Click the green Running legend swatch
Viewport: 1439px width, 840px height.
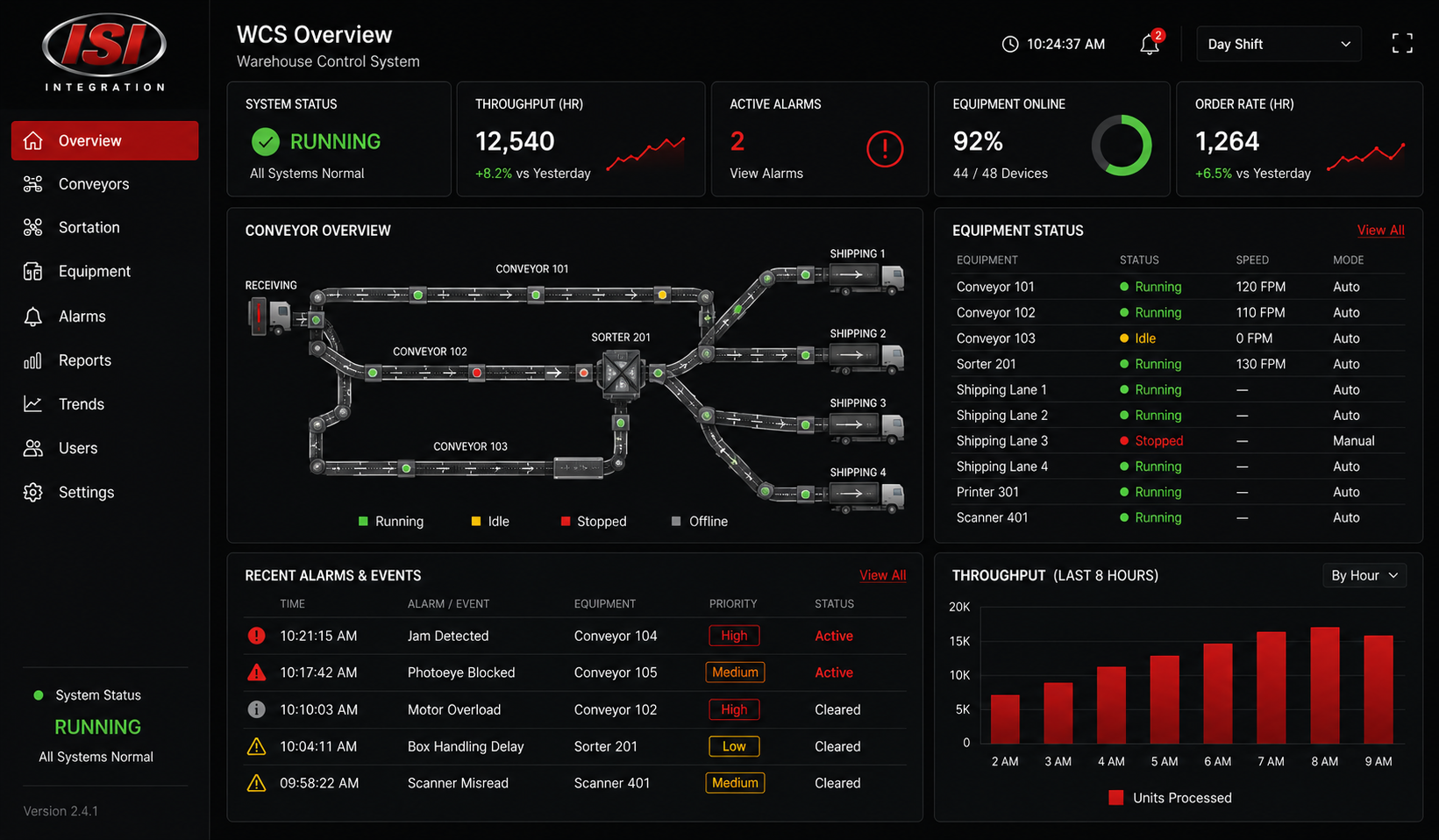[x=363, y=521]
